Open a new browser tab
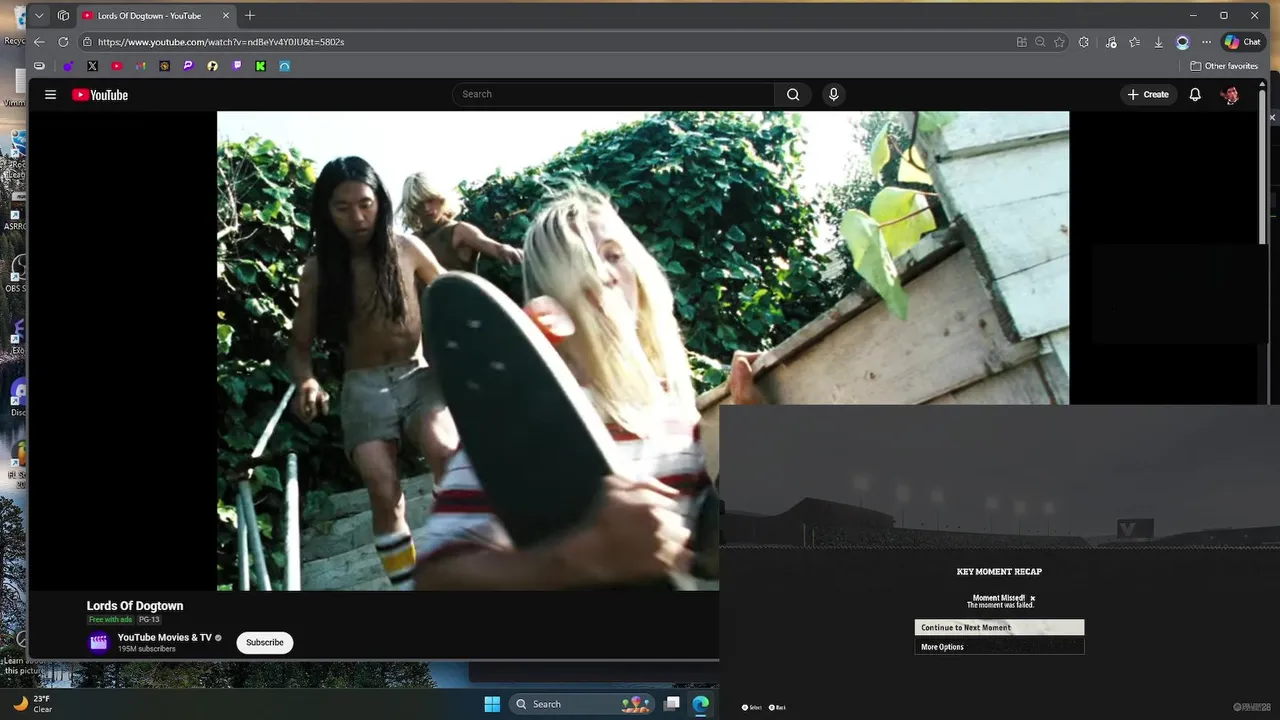 tap(250, 16)
